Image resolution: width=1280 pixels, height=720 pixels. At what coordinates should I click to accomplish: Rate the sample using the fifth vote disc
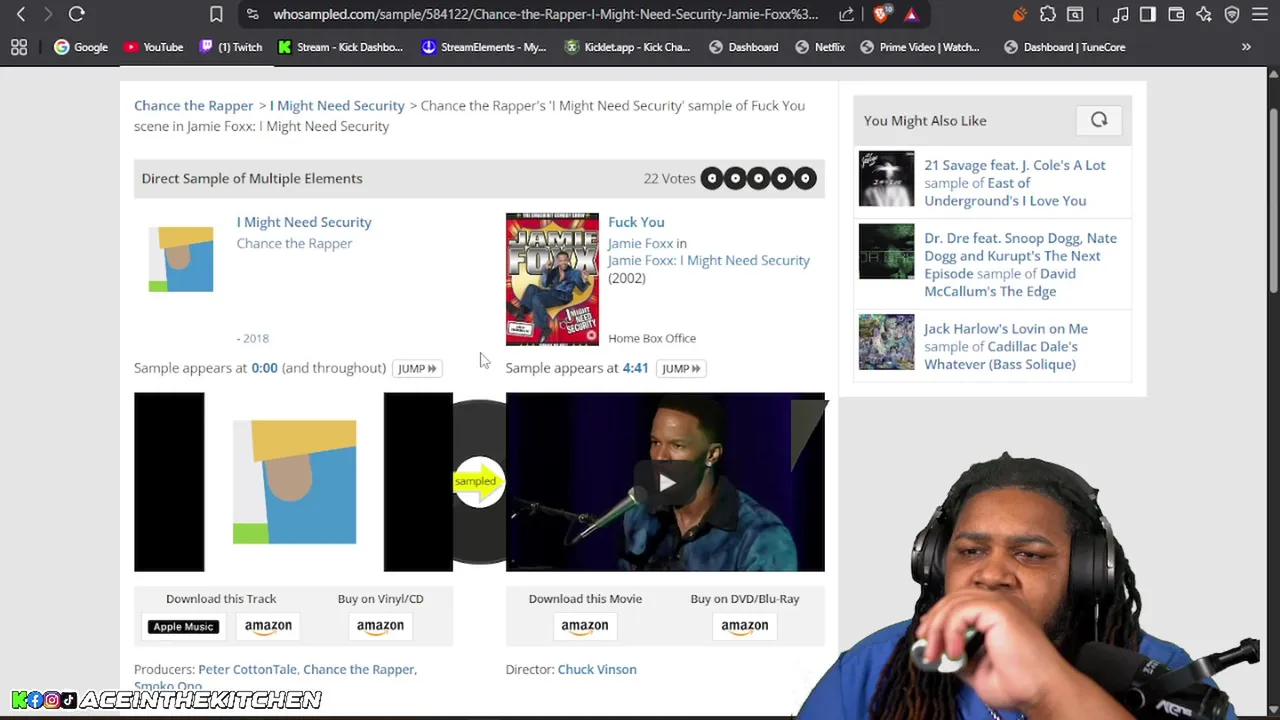tap(805, 178)
